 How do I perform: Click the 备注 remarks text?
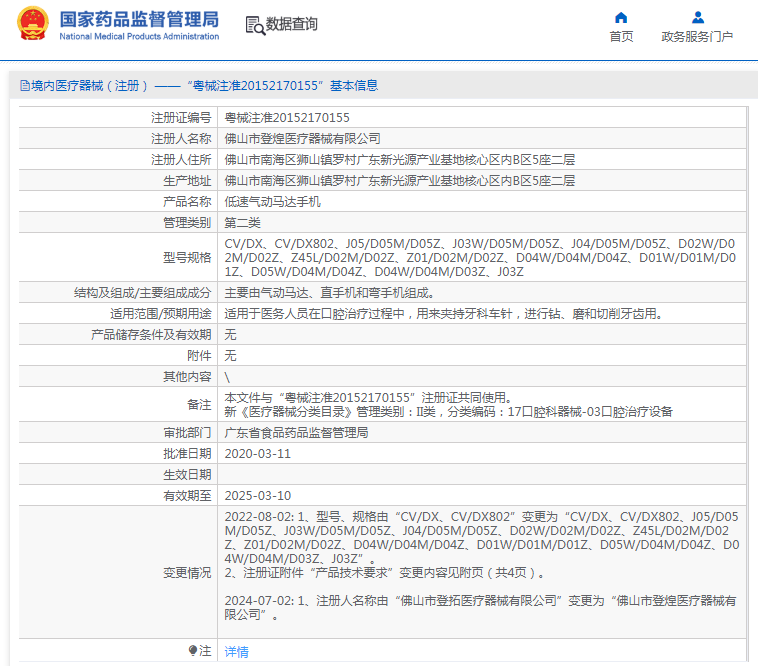coord(449,405)
